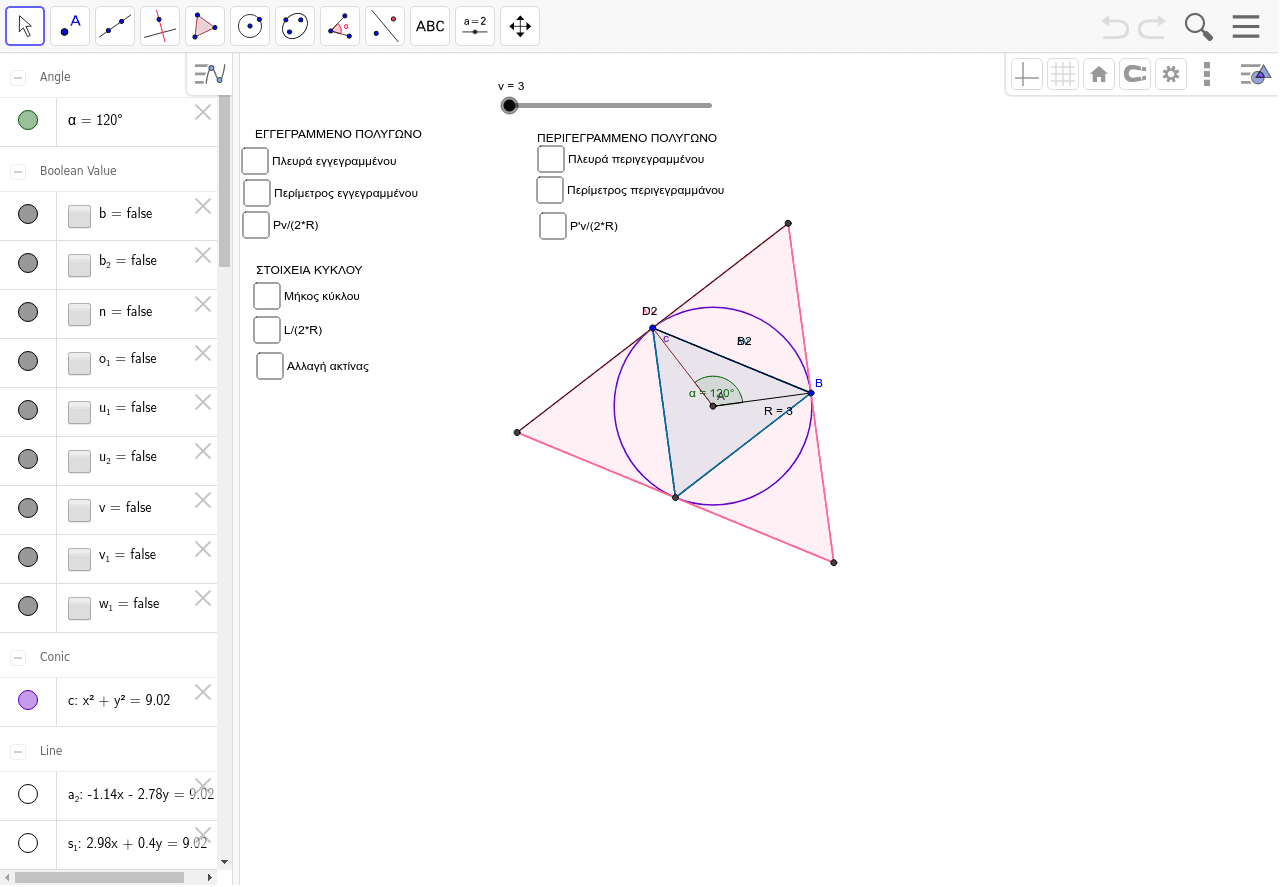Toggle visibility of angle α
Viewport: 1280px width, 887px height.
coord(28,120)
